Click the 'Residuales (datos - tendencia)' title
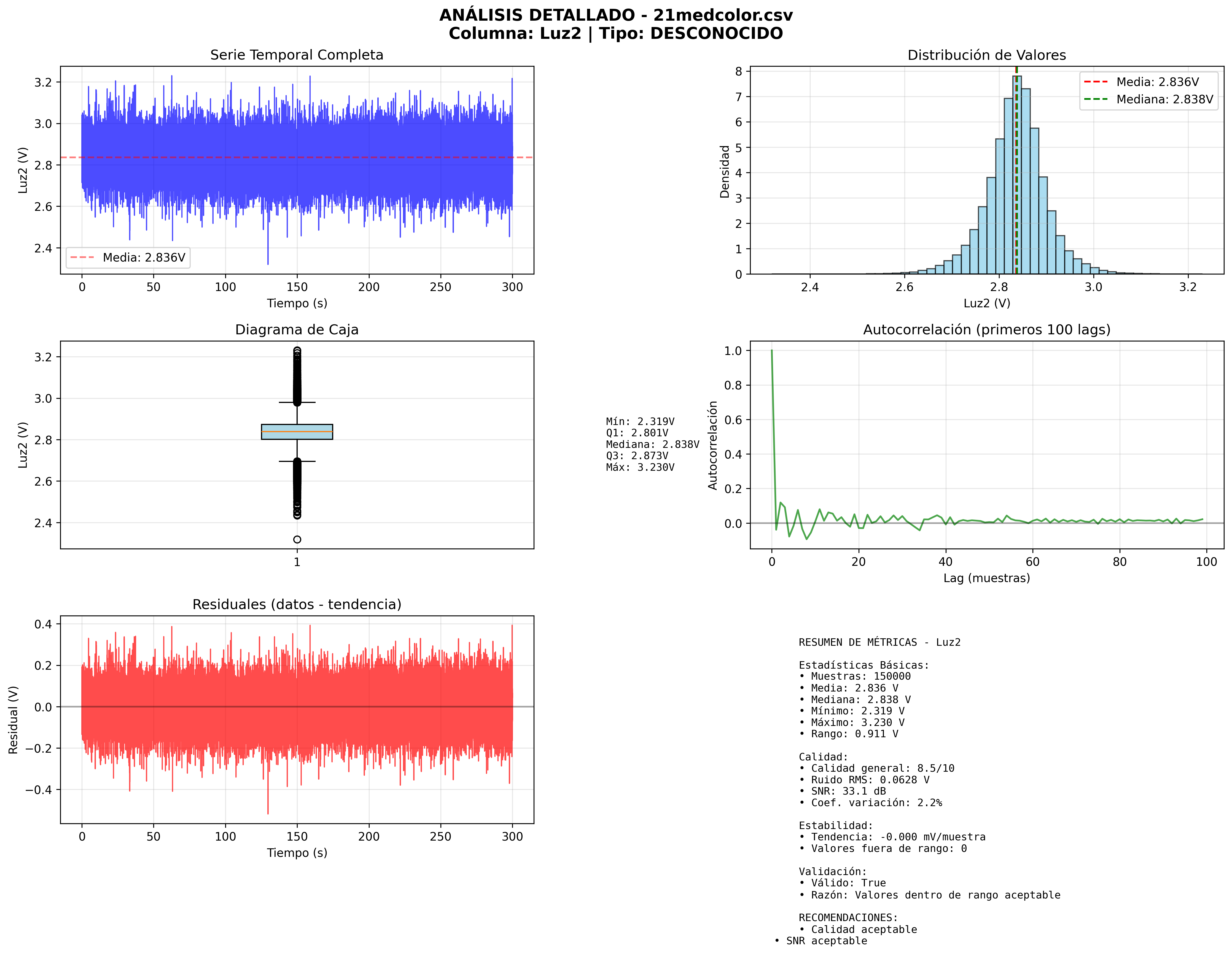 pyautogui.click(x=296, y=605)
